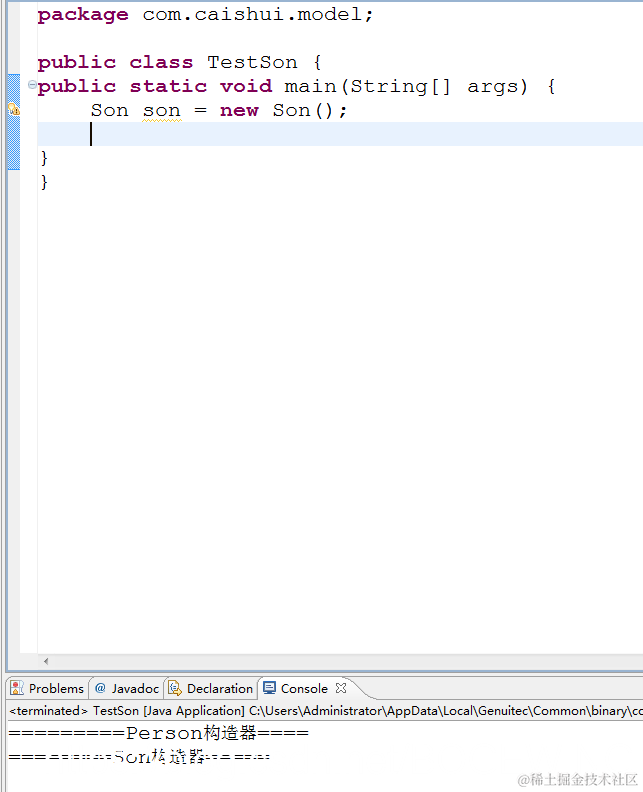Click the underlined variable 'son'
The height and width of the screenshot is (792, 643).
(162, 110)
